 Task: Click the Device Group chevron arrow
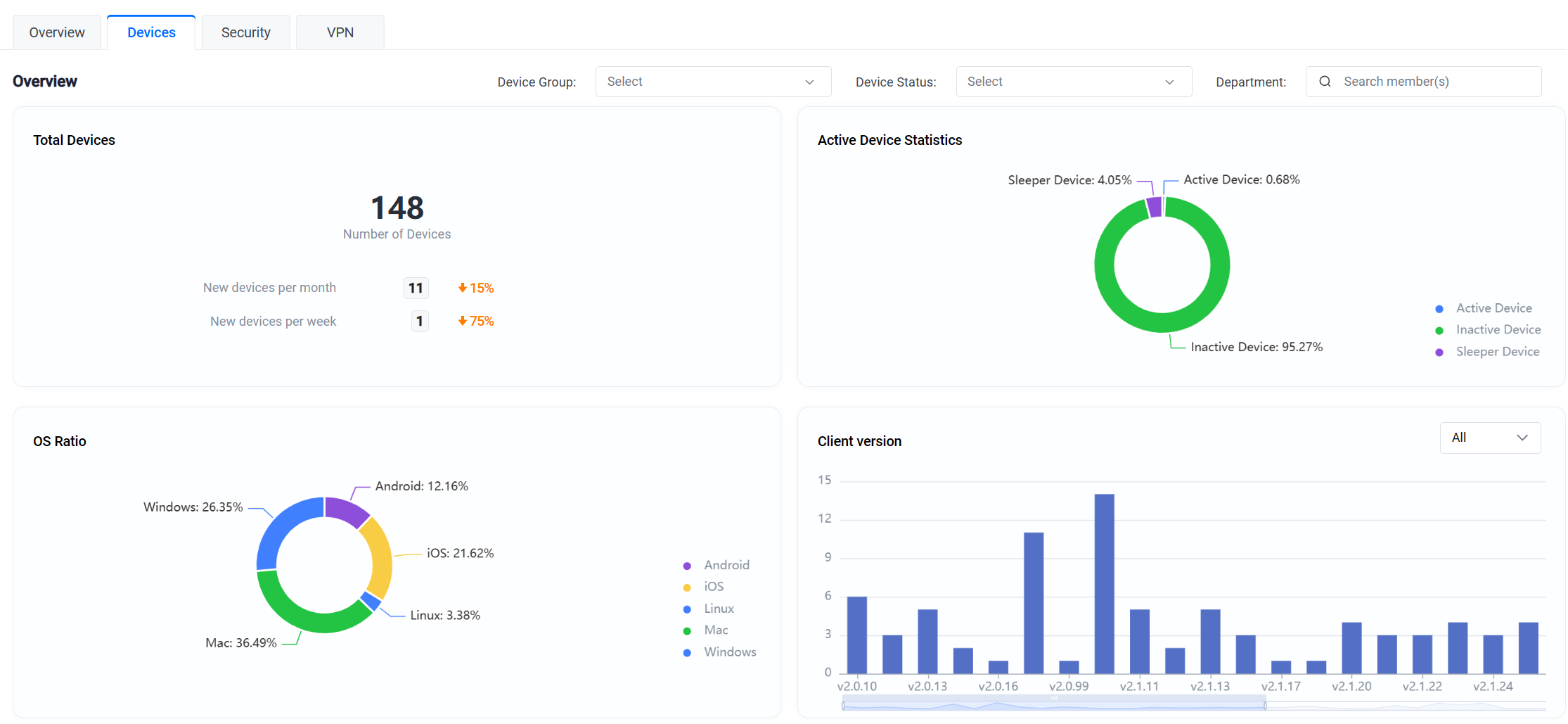point(809,82)
